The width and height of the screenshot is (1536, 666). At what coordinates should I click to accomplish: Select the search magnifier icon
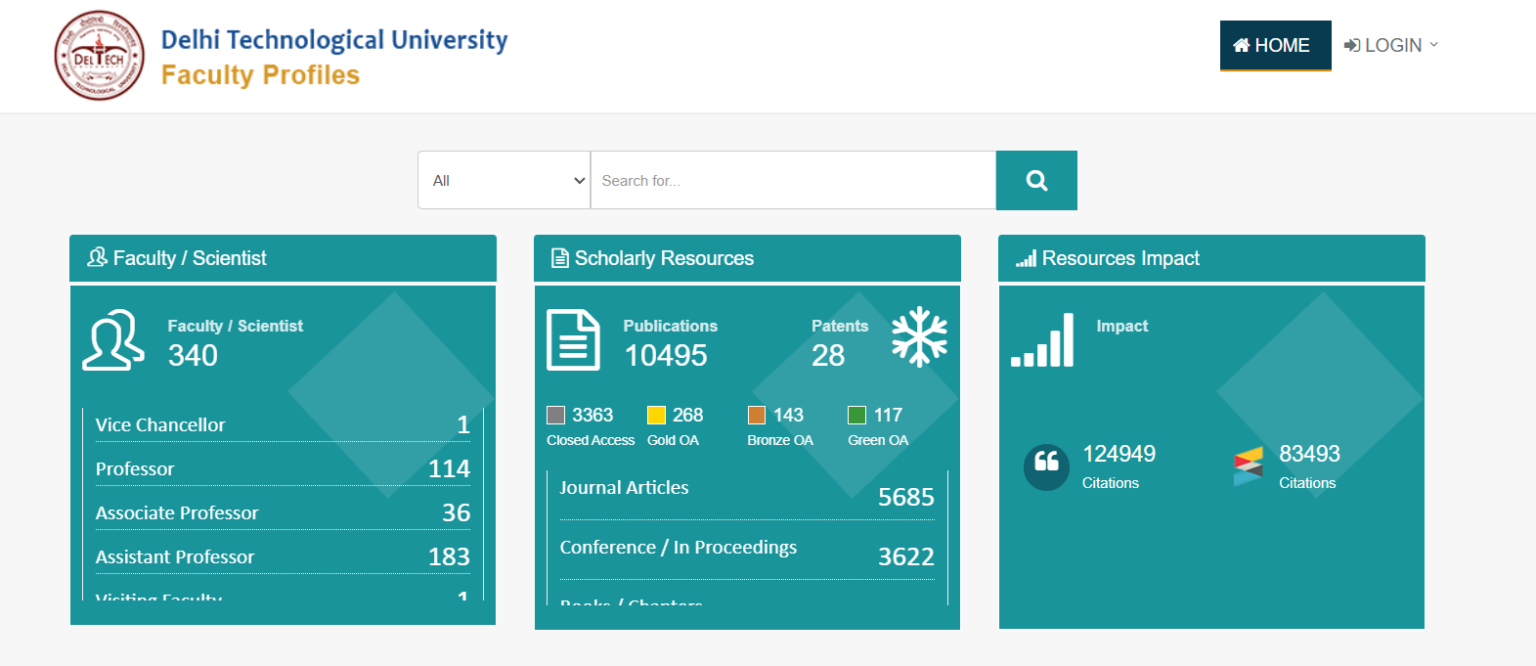[1036, 180]
